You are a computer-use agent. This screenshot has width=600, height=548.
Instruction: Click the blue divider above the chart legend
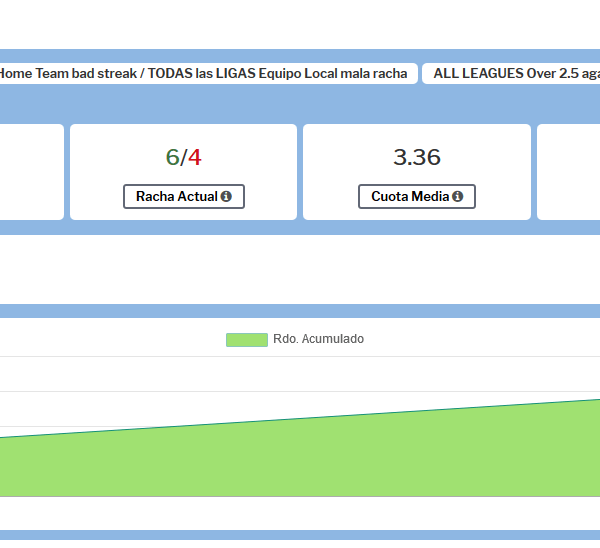pyautogui.click(x=300, y=311)
